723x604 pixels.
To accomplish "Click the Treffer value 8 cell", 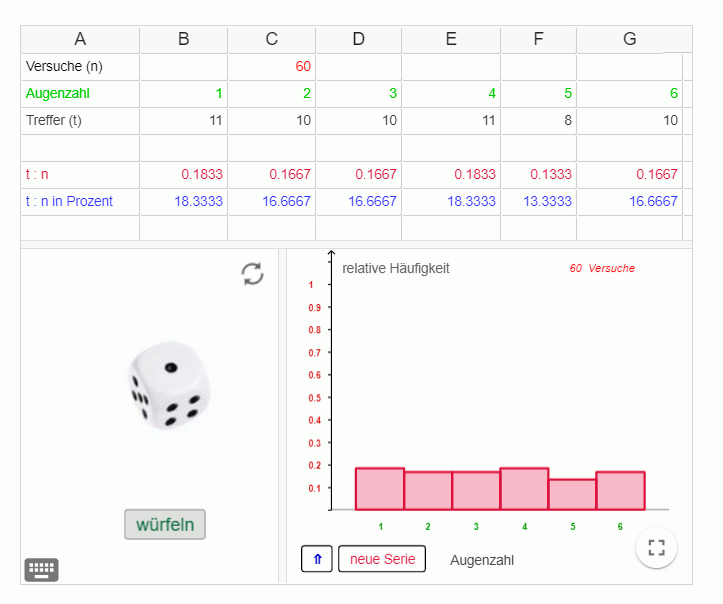I will point(538,121).
